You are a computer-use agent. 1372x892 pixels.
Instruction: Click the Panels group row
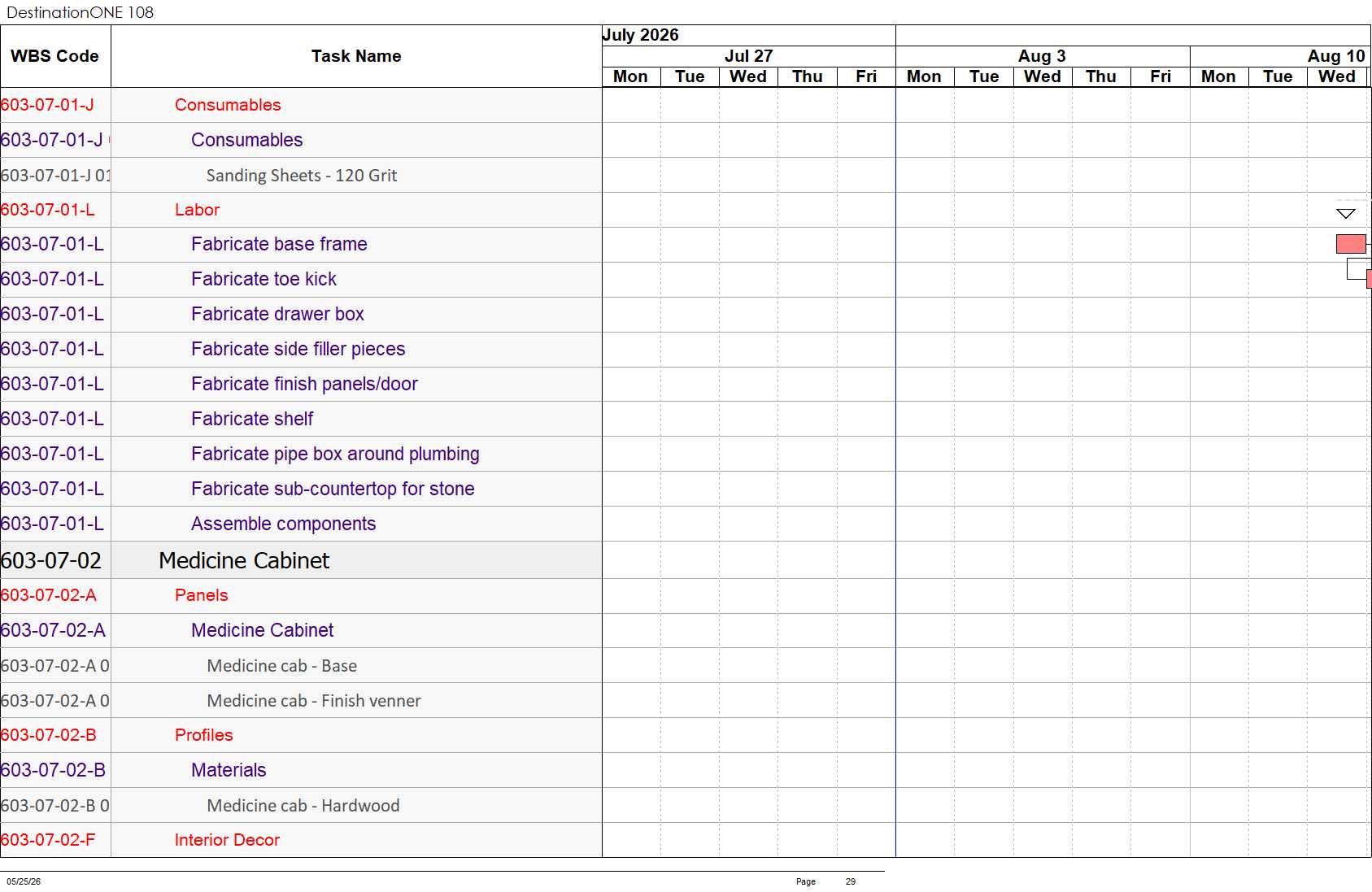pos(301,595)
